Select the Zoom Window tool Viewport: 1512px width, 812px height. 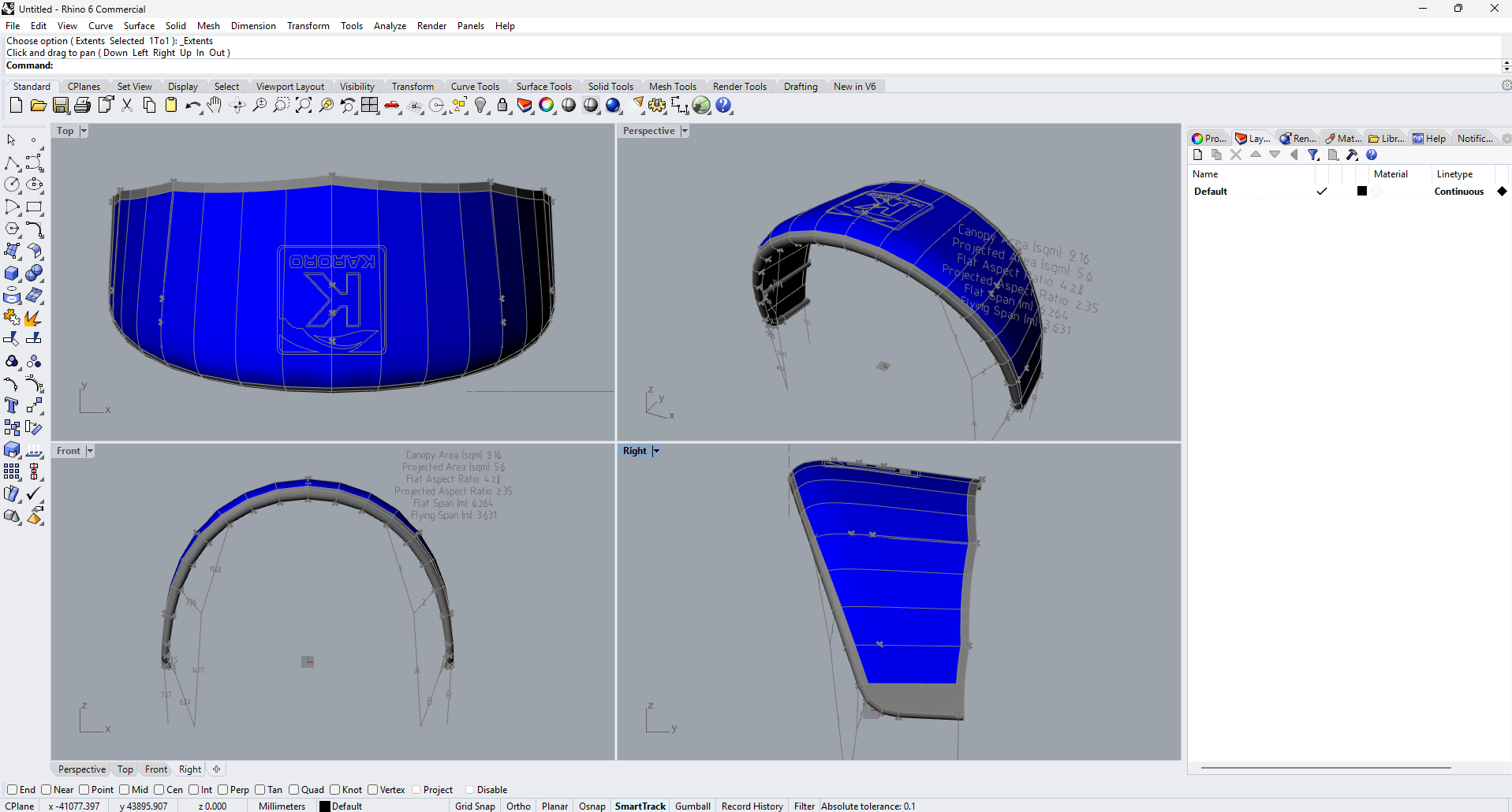click(282, 105)
